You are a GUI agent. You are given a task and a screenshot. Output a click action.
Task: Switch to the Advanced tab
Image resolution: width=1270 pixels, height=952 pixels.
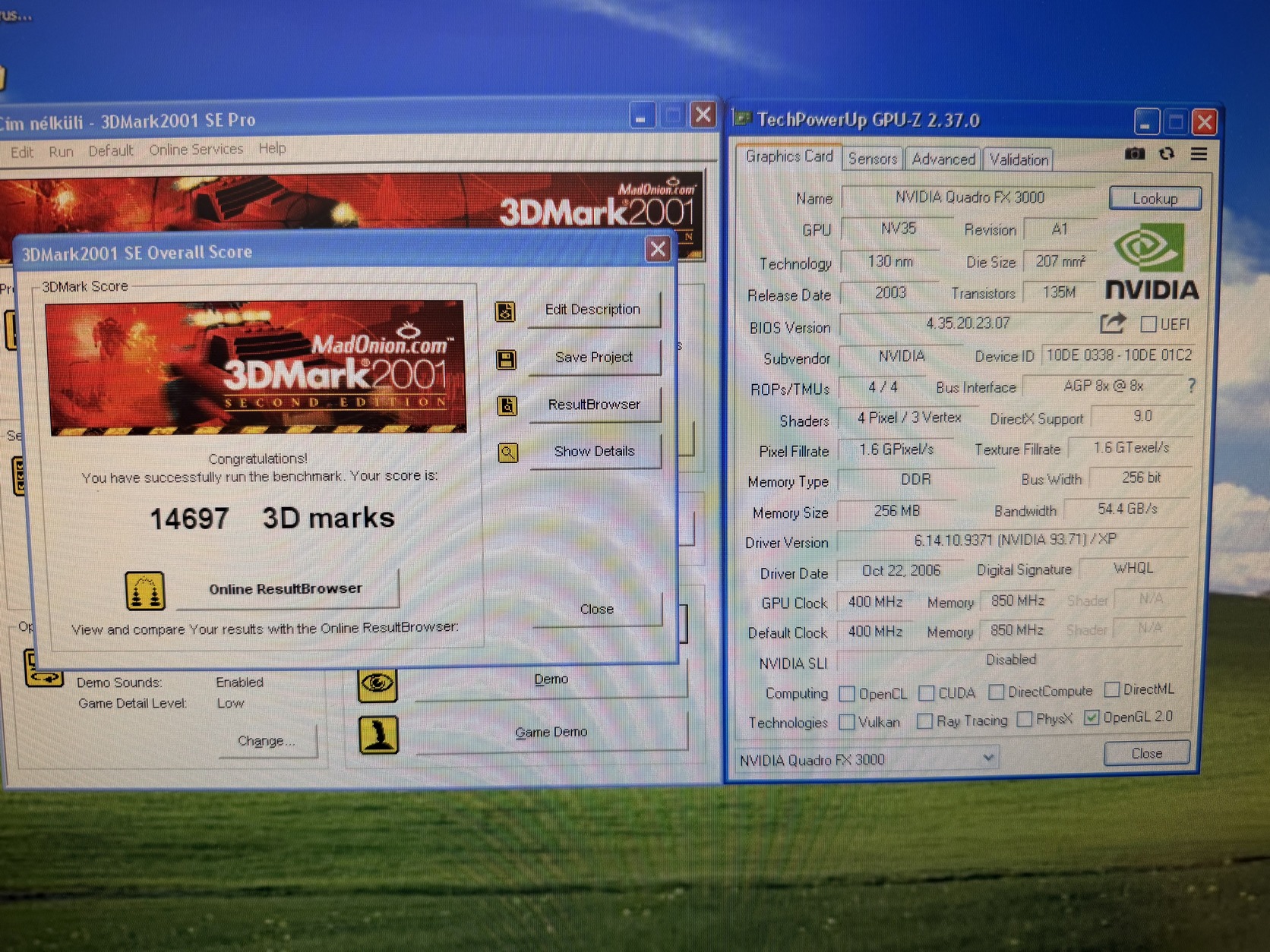coord(943,159)
